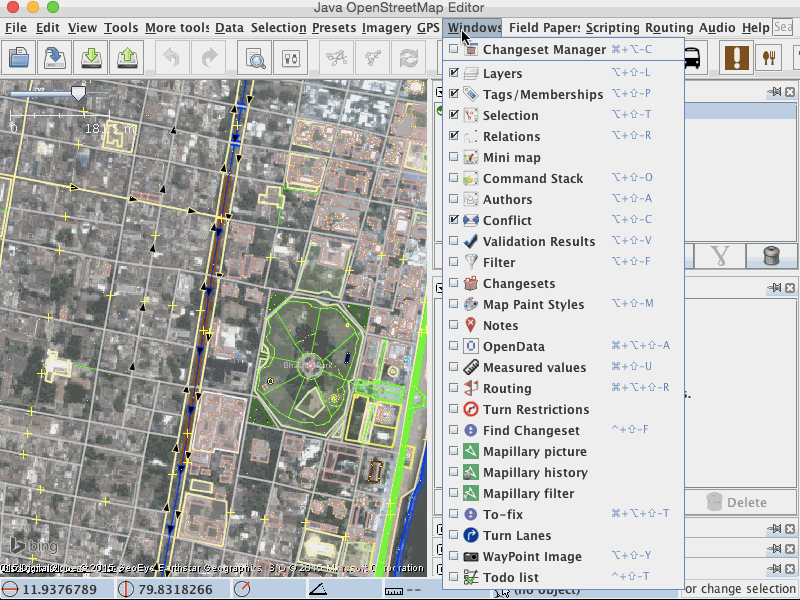Select the restaurant preset icon
The height and width of the screenshot is (600, 800).
point(767,57)
